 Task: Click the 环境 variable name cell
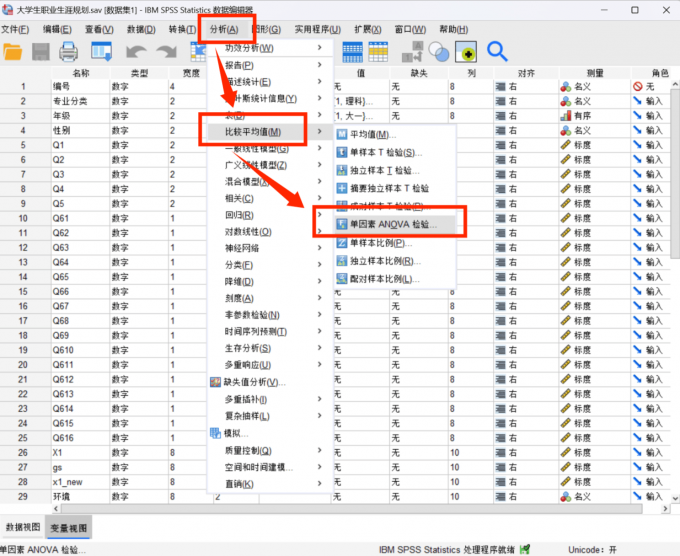pyautogui.click(x=81, y=496)
